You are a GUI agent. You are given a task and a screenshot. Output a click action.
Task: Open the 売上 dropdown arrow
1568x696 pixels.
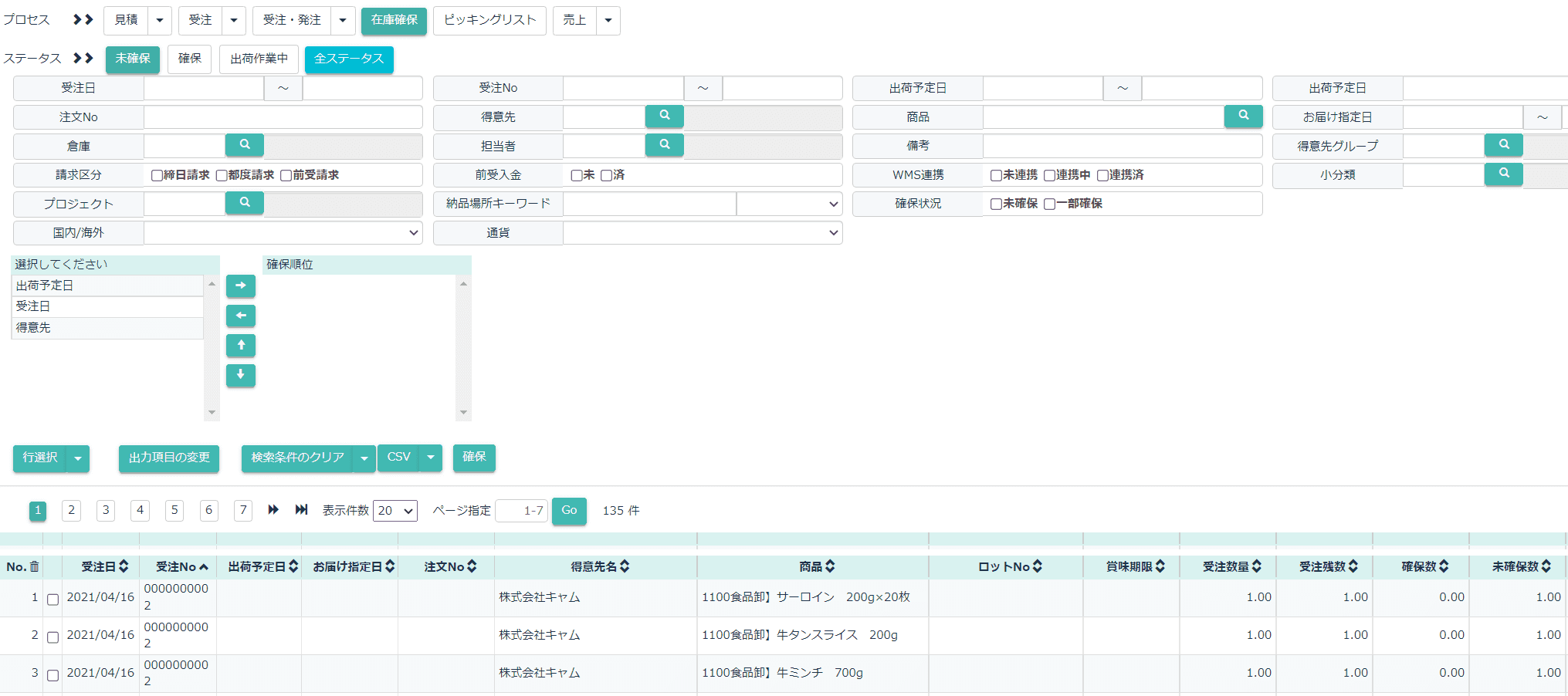tap(608, 20)
